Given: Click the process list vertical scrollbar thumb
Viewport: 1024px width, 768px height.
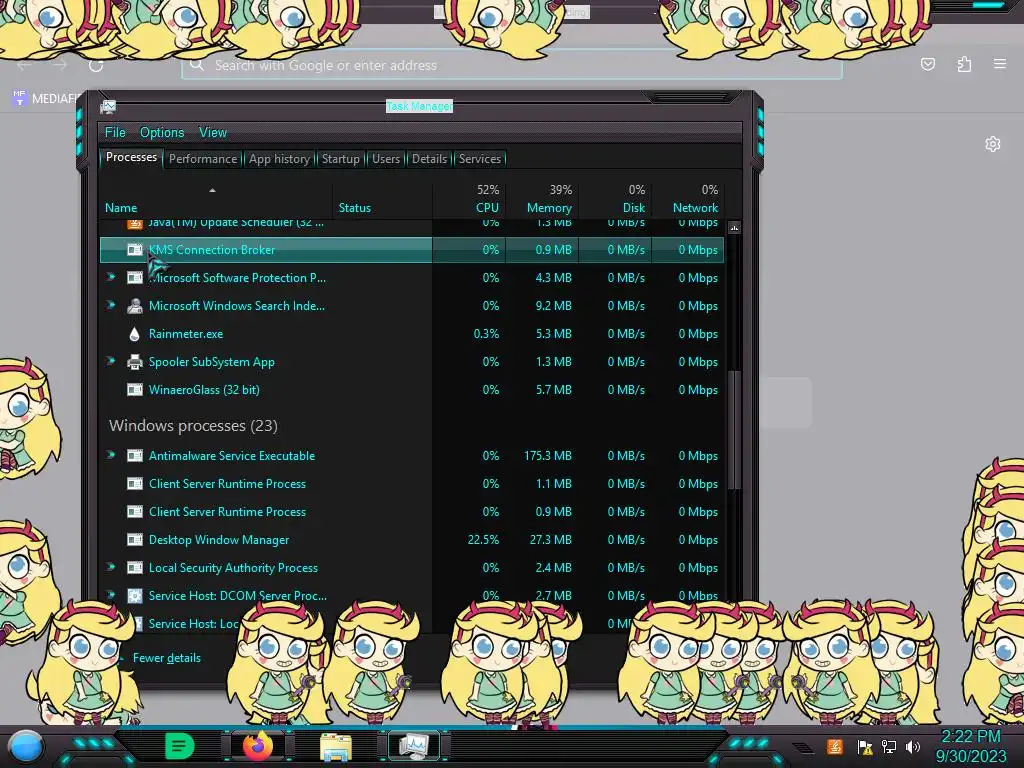Looking at the screenshot, I should coord(734,430).
